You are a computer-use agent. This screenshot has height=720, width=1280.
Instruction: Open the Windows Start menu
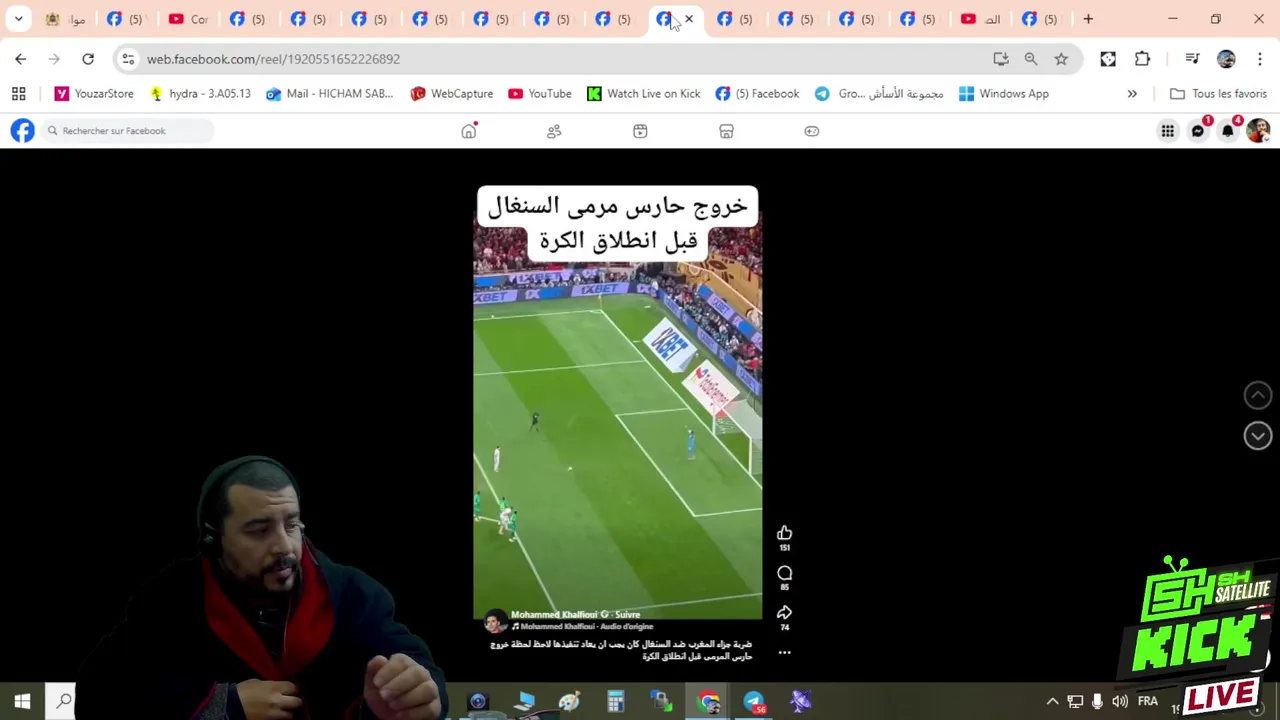22,701
